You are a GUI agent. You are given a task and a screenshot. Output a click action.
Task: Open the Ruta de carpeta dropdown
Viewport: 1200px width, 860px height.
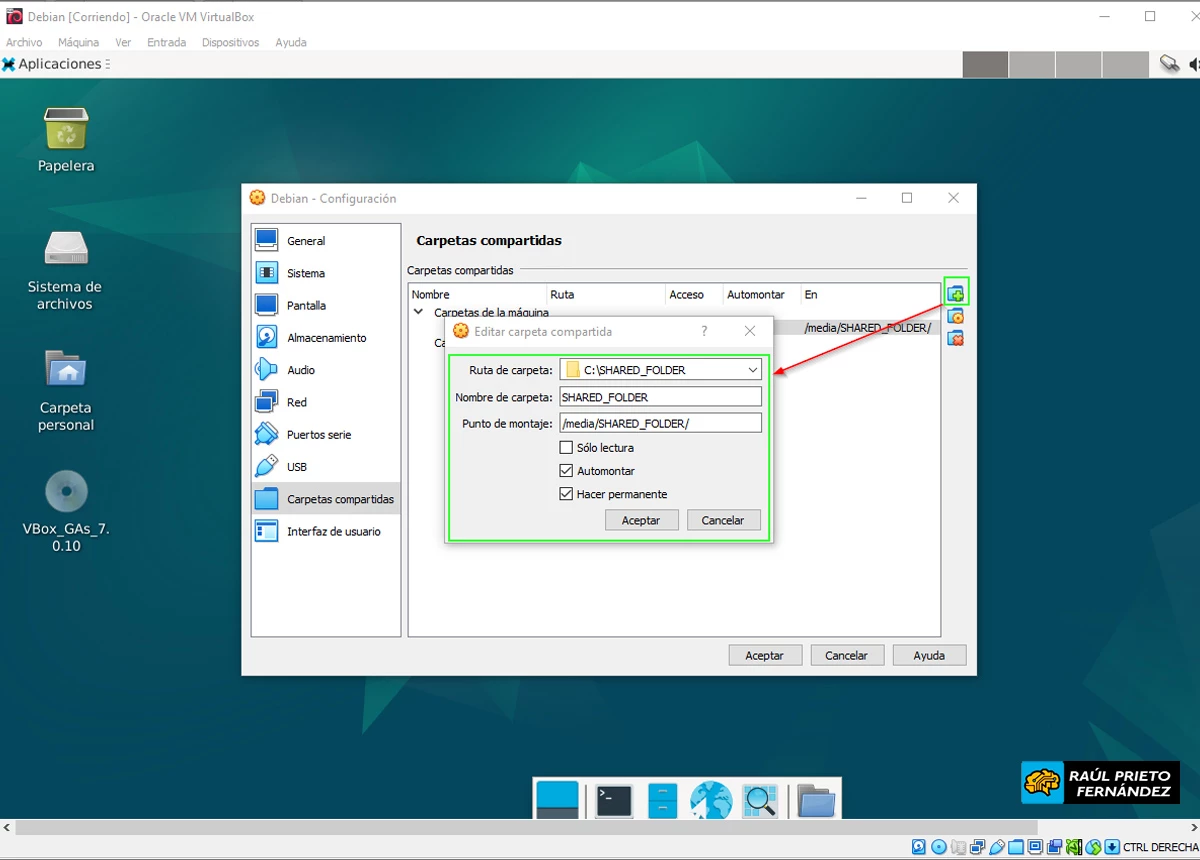point(752,369)
